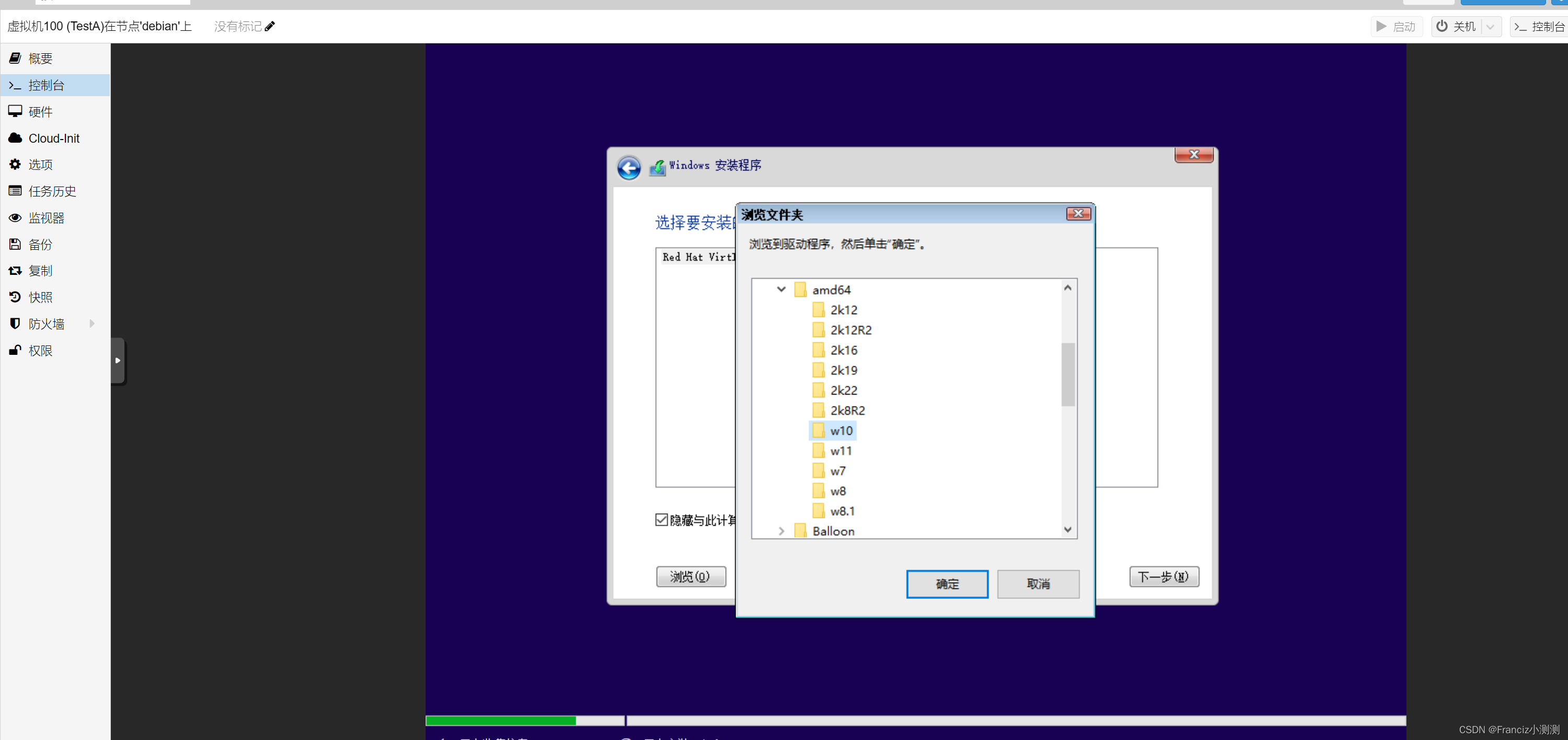Screen dimensions: 1568x740
Task: Toggle the 隐藏 incompatible drivers checkbox
Action: pos(661,519)
